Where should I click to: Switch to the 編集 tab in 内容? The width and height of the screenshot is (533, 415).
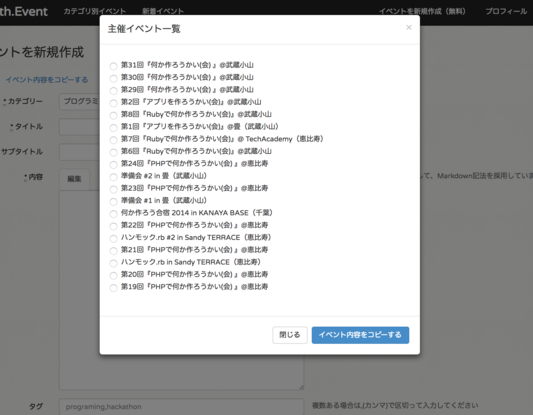(x=74, y=179)
